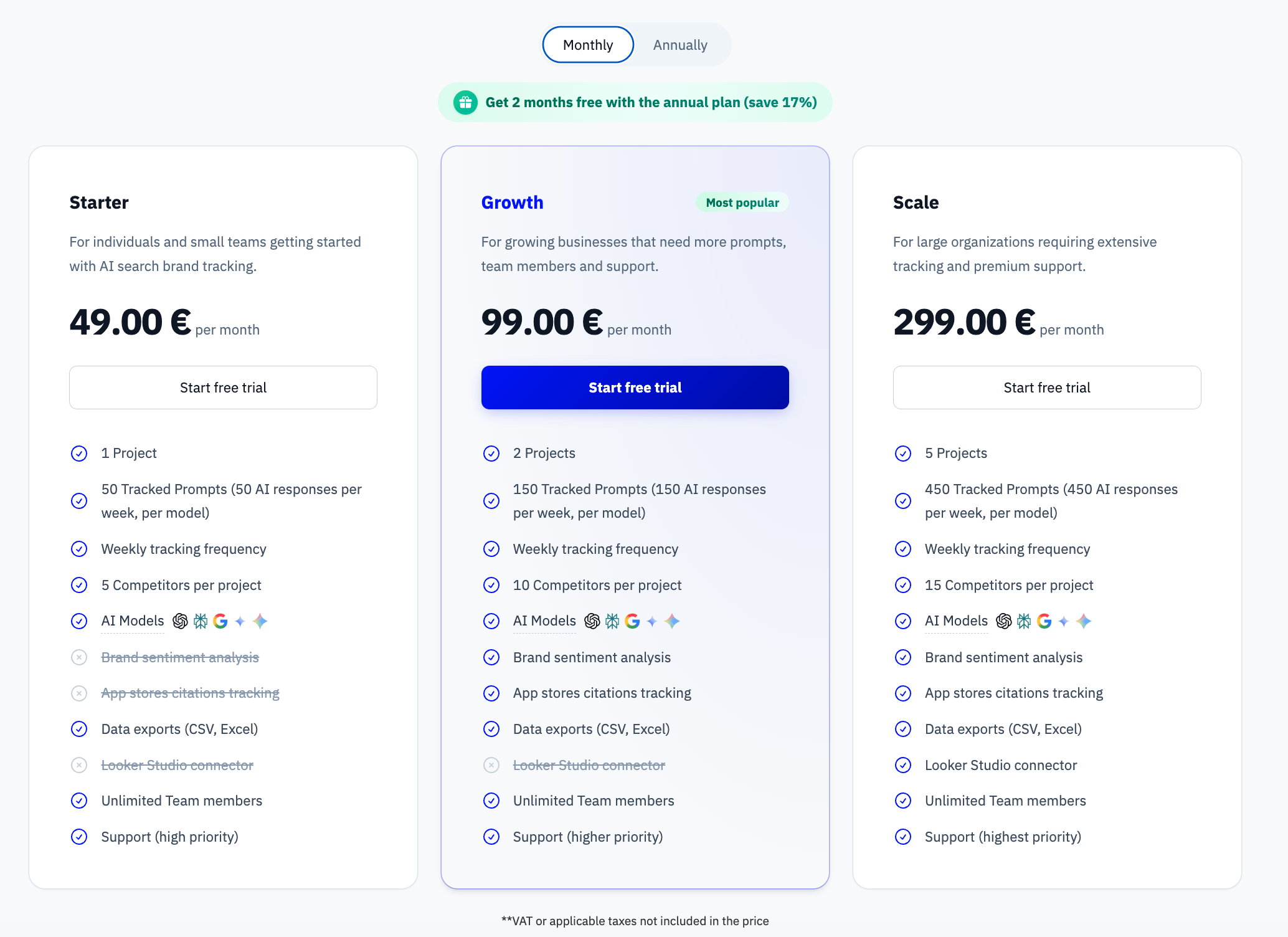Click the Perplexity icon in Growth plan
The image size is (1288, 937).
[612, 621]
